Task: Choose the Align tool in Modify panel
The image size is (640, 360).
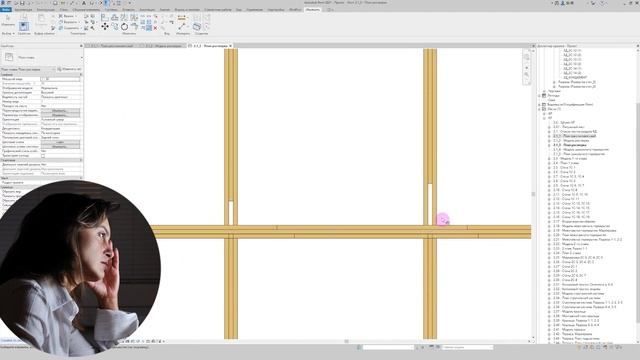Action: pos(105,18)
